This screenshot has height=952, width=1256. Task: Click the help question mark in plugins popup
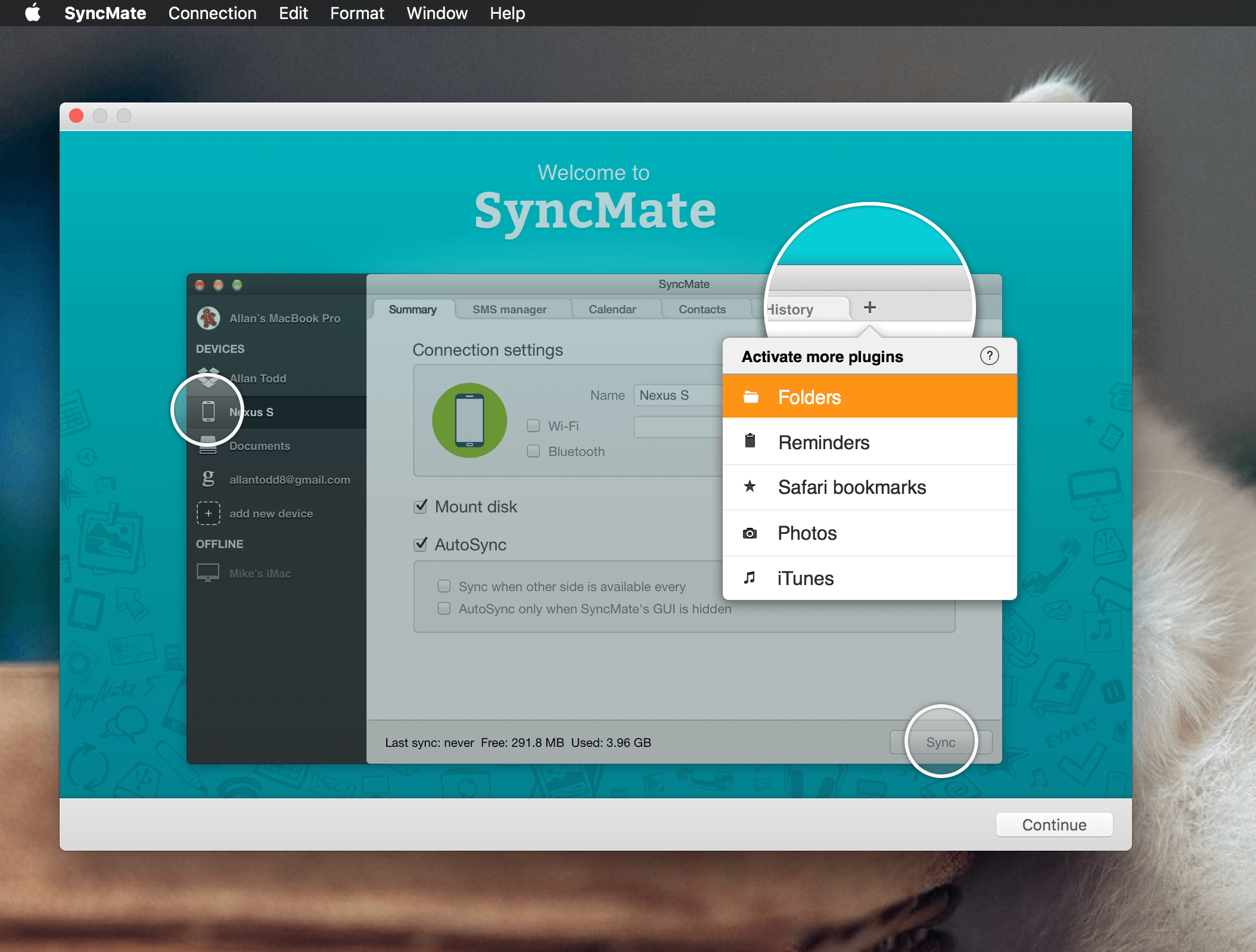(x=989, y=356)
